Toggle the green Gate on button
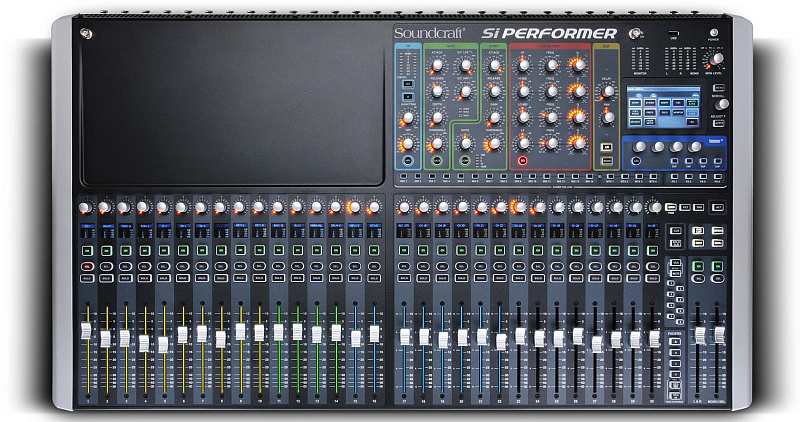This screenshot has width=800, height=422. [437, 161]
